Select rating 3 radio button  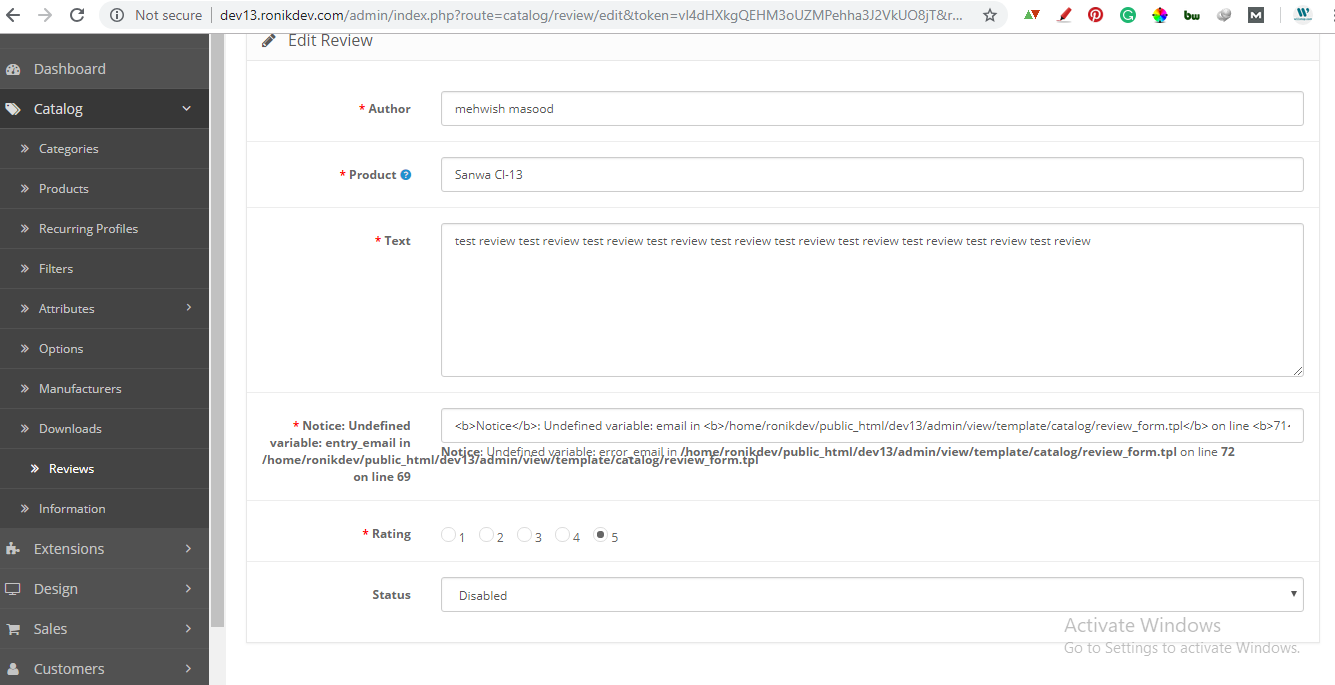pyautogui.click(x=524, y=535)
